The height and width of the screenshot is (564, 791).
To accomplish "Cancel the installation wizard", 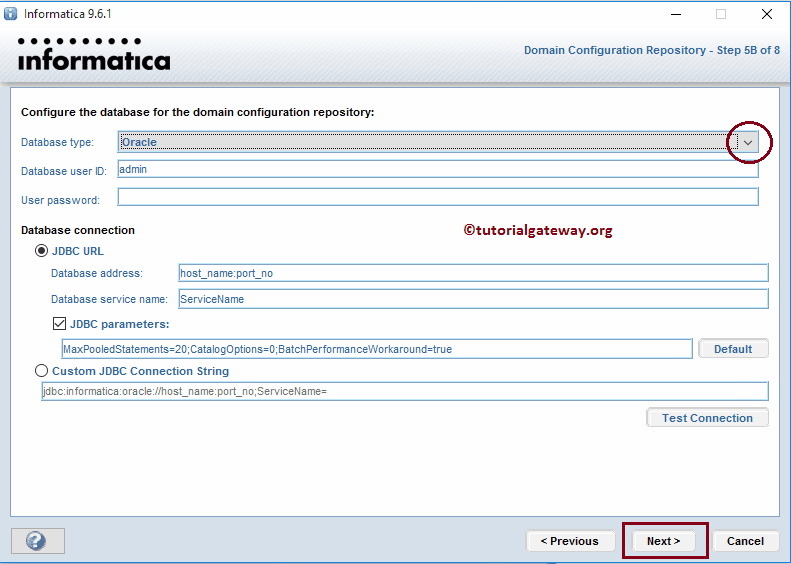I will pos(745,541).
